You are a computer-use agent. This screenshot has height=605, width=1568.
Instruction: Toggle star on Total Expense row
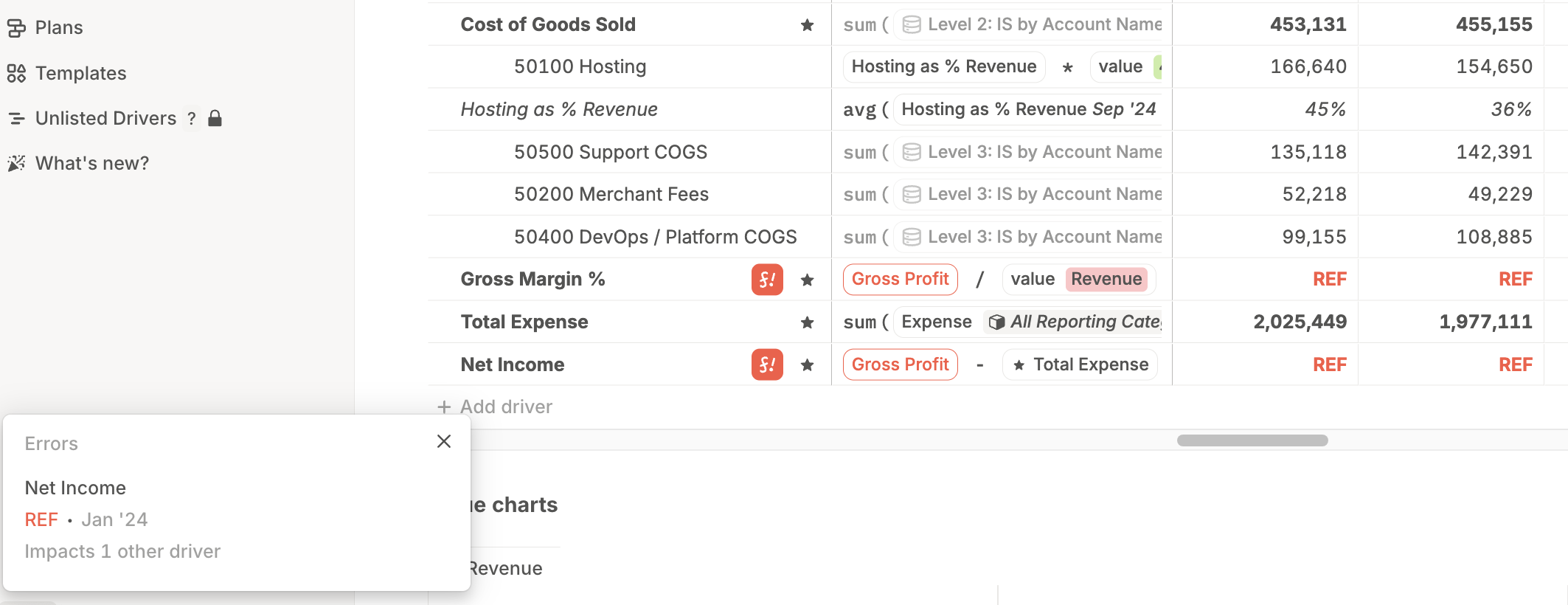click(808, 322)
